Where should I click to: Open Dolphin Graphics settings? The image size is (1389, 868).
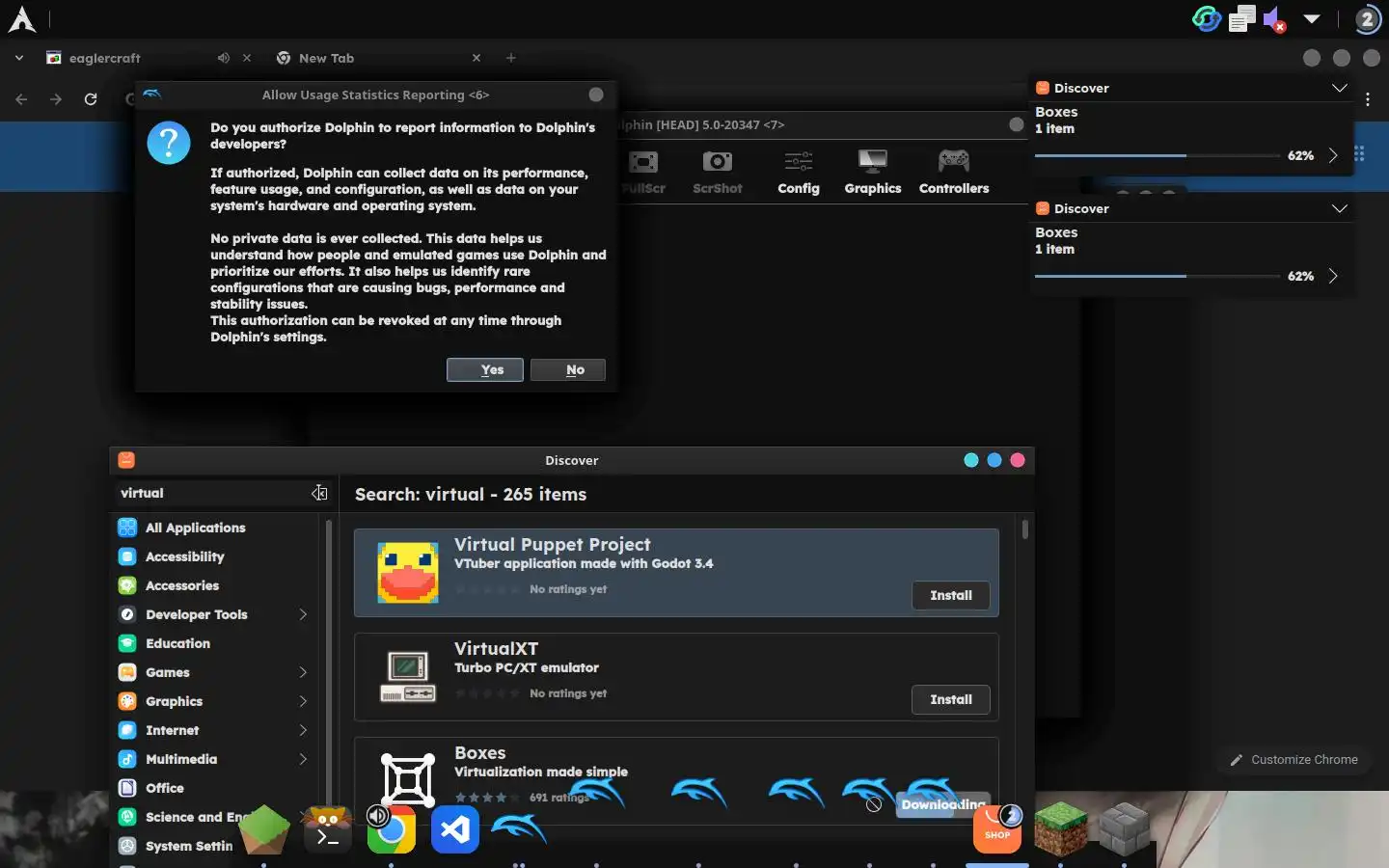pos(873,173)
